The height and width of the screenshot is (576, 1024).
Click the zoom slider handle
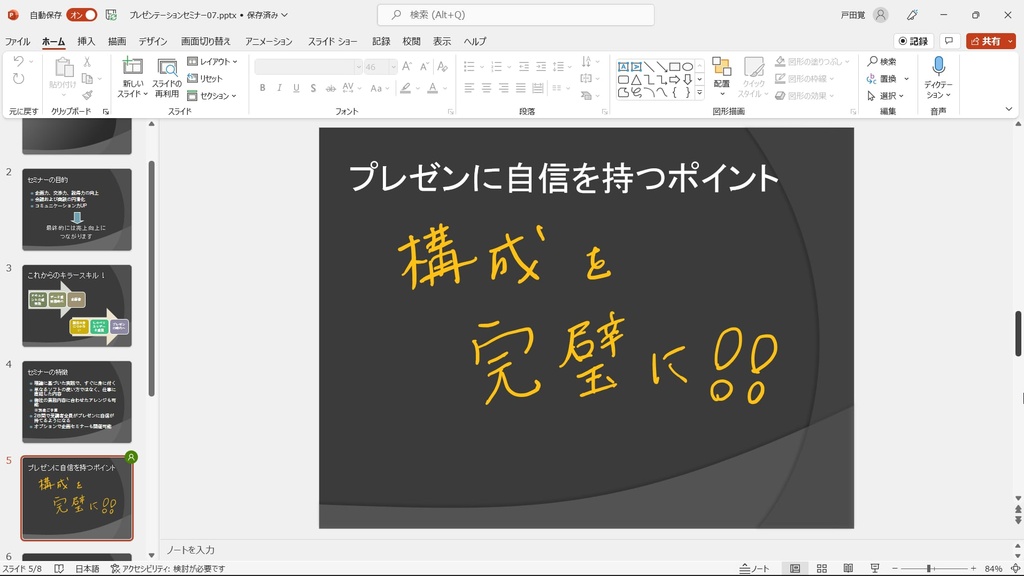pyautogui.click(x=929, y=569)
